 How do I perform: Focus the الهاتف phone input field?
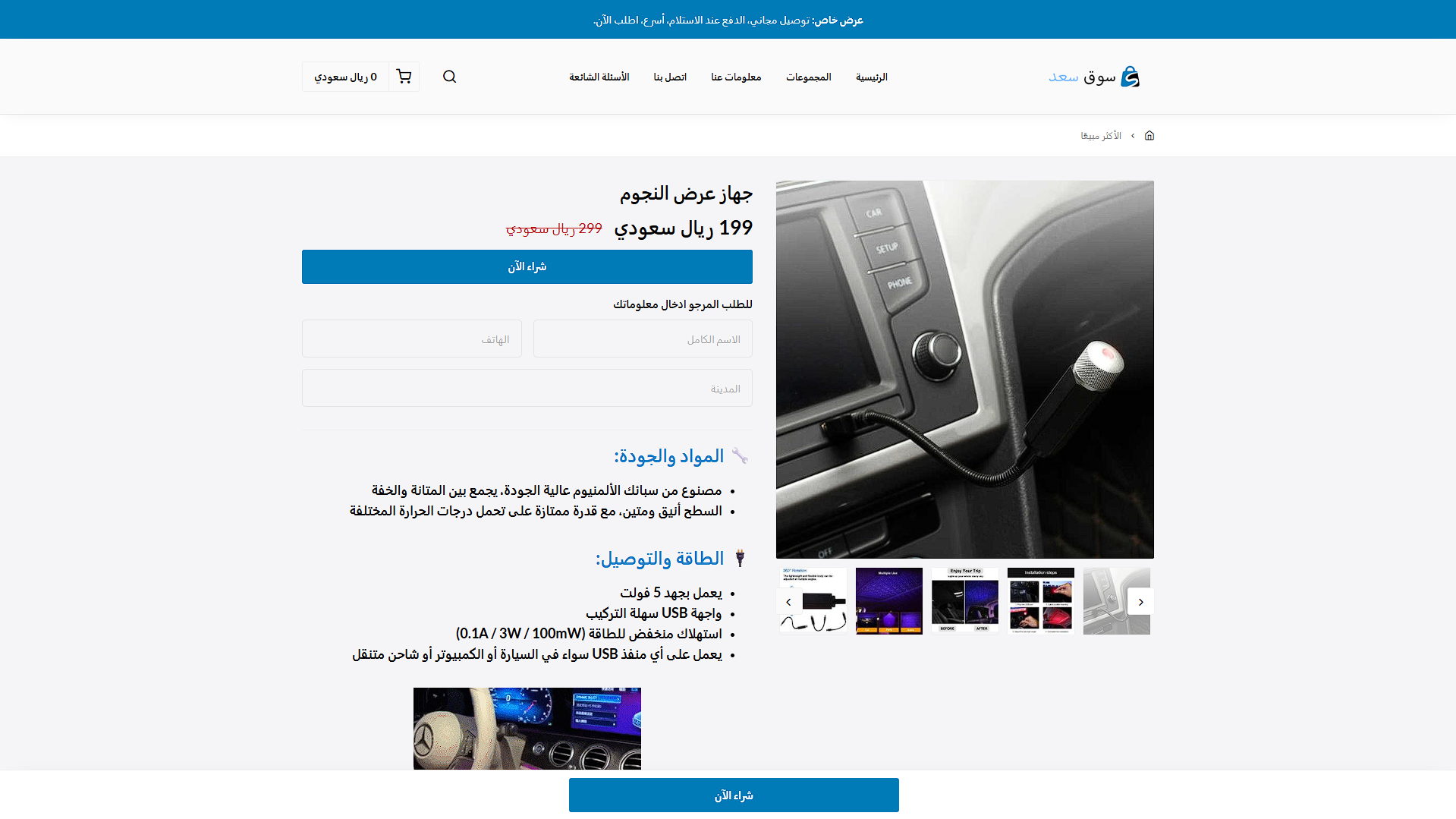pos(411,339)
